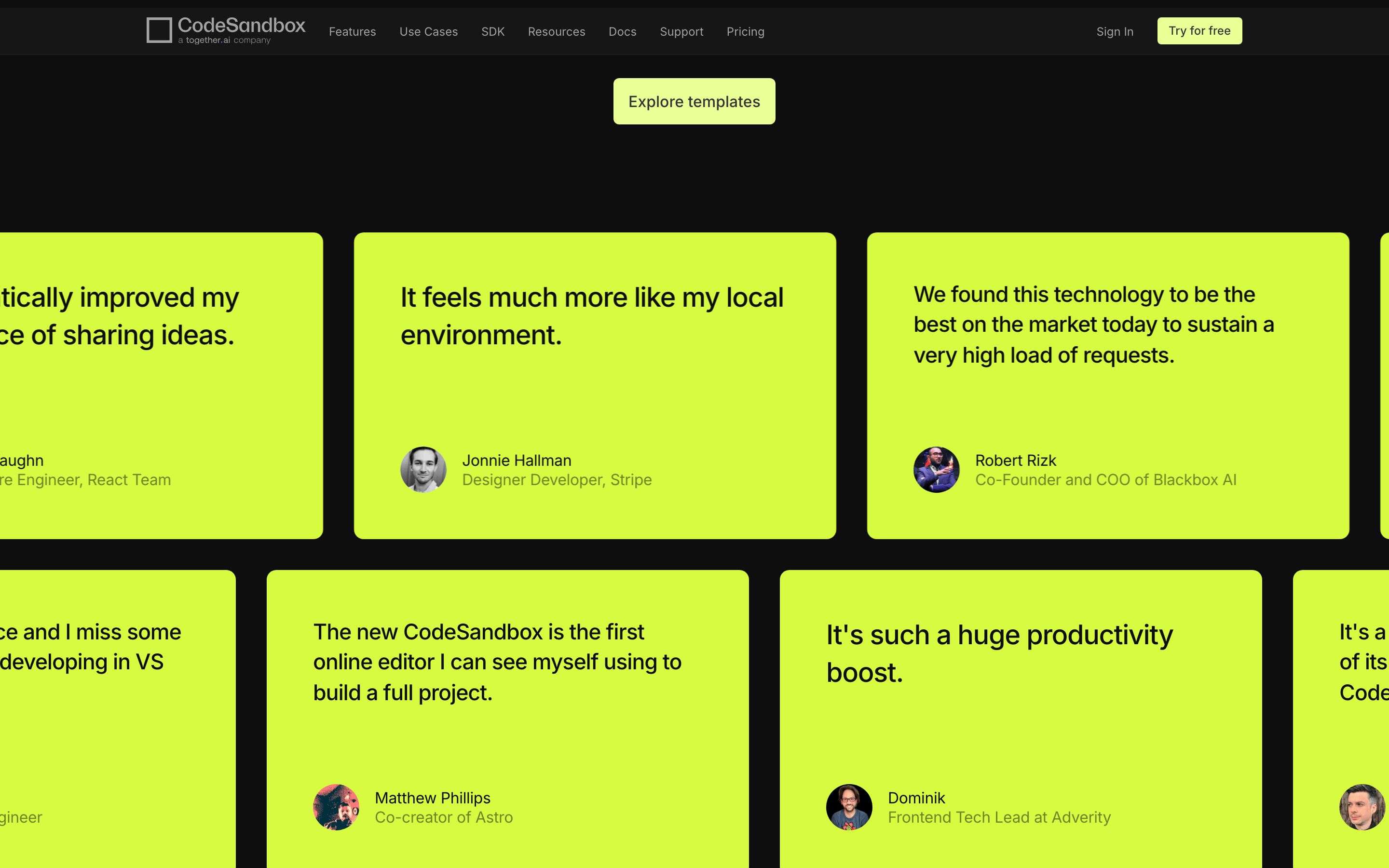Image resolution: width=1389 pixels, height=868 pixels.
Task: Click the quote about sustaining high load of requests
Action: 1094,325
